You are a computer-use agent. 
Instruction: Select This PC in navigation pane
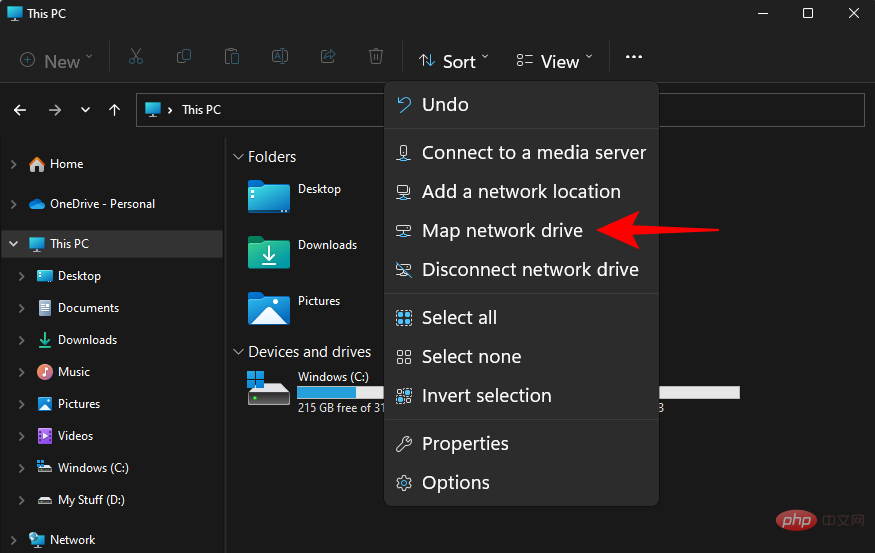pyautogui.click(x=112, y=244)
